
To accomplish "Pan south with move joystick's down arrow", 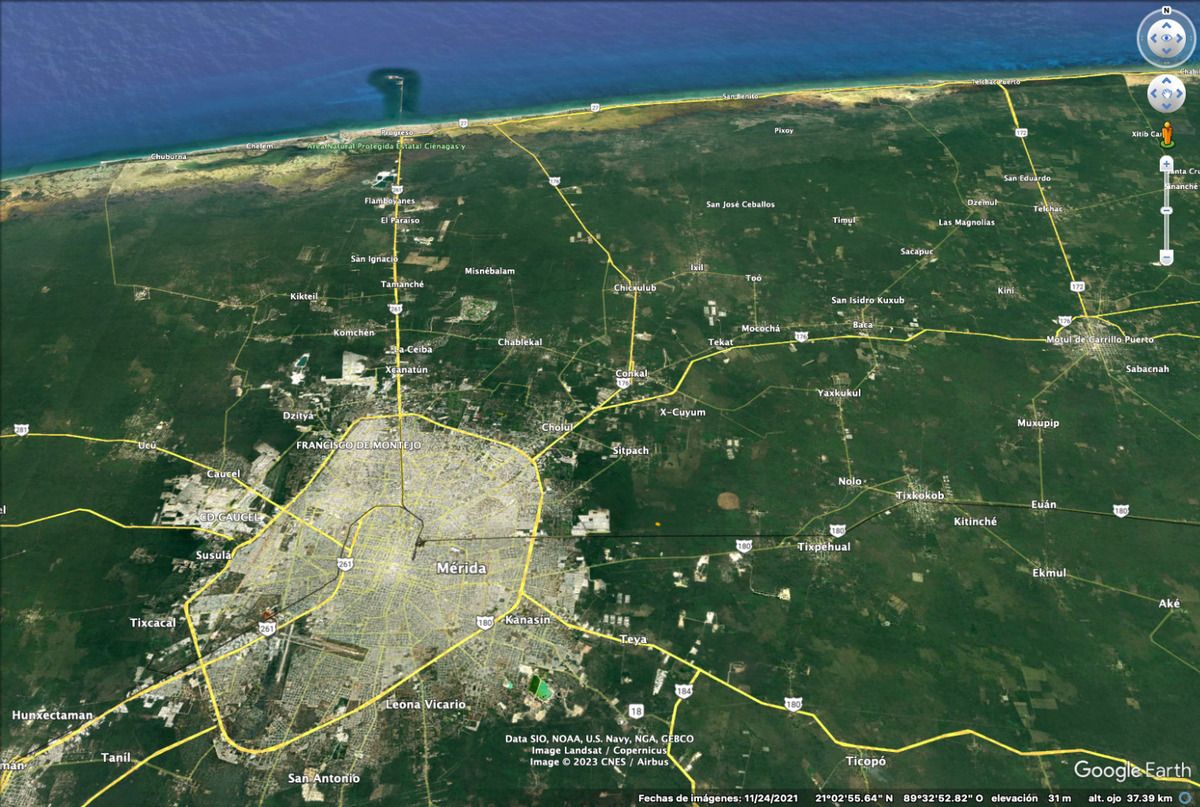I will tap(1166, 106).
